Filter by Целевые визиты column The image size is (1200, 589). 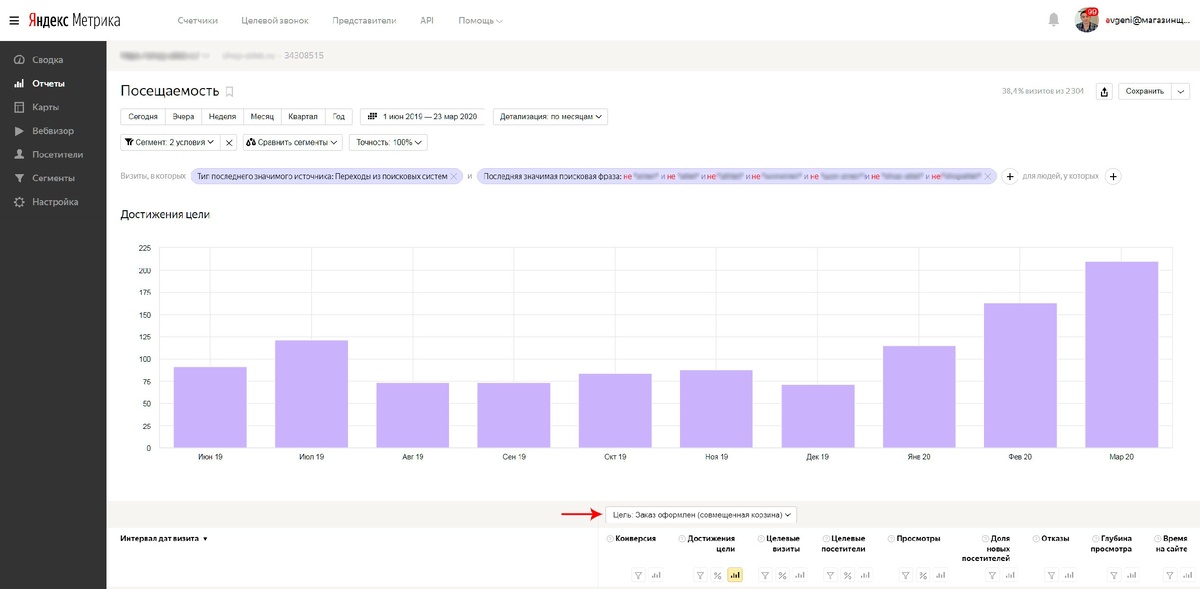(765, 575)
